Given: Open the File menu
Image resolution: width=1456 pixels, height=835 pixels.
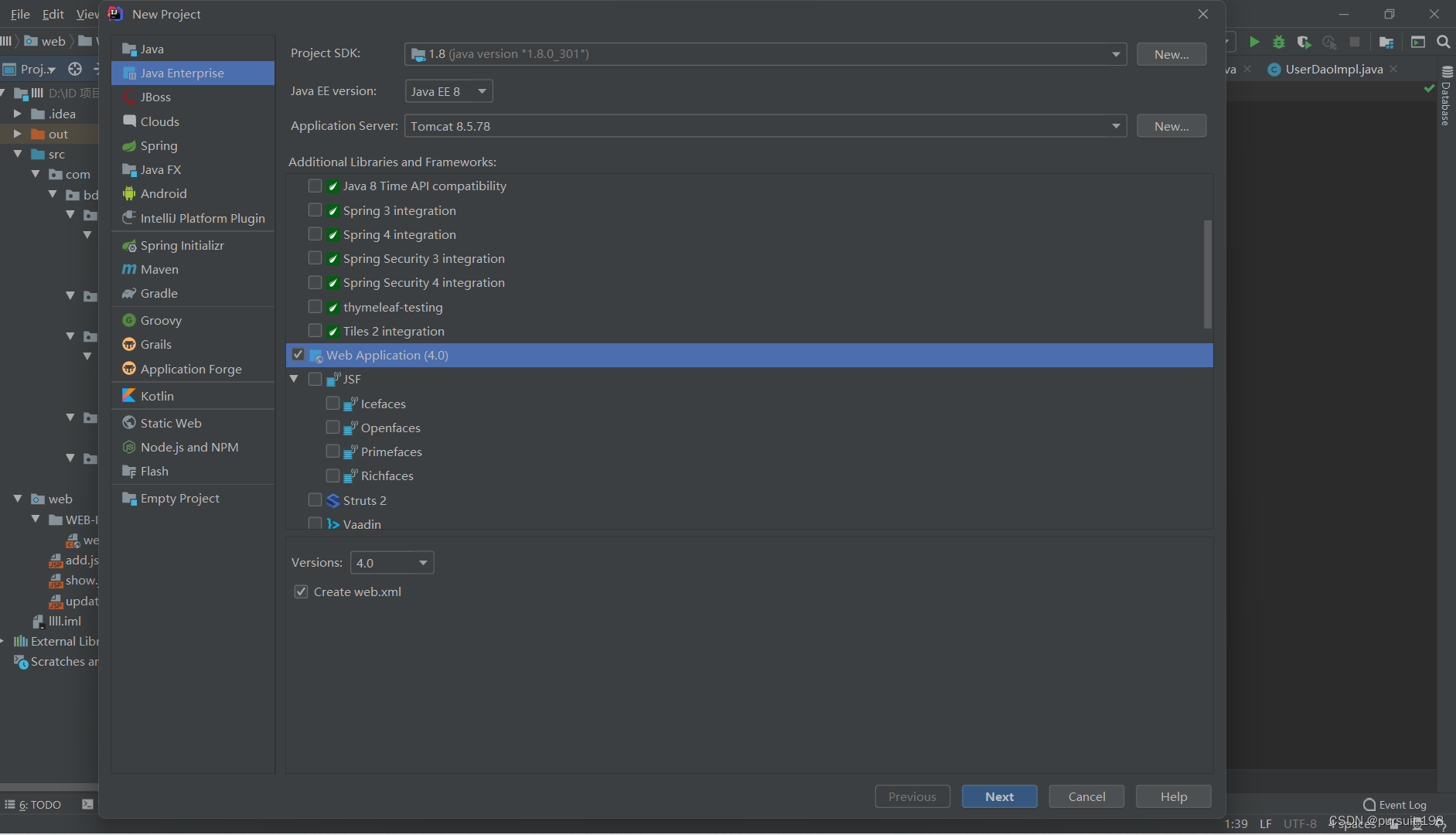Looking at the screenshot, I should (x=20, y=14).
